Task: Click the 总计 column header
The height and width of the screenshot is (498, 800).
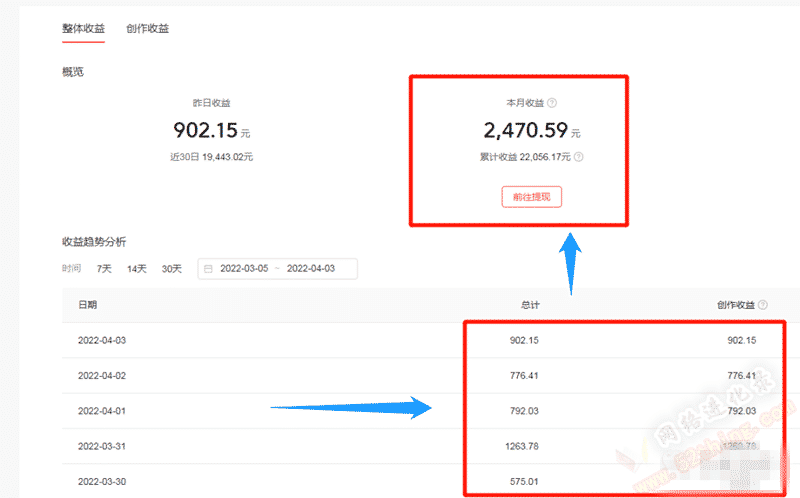Action: point(530,305)
